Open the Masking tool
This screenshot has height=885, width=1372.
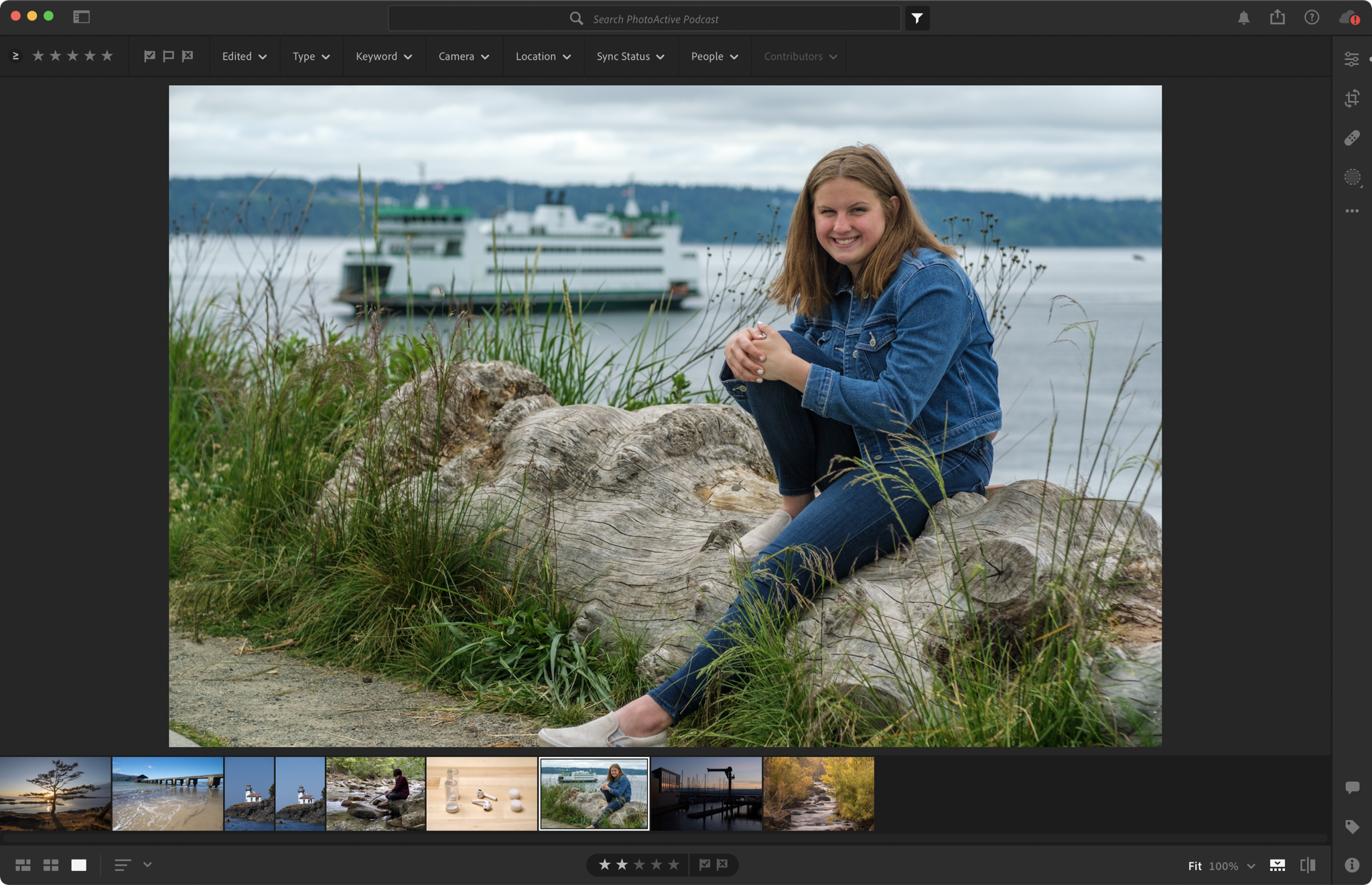[1352, 177]
